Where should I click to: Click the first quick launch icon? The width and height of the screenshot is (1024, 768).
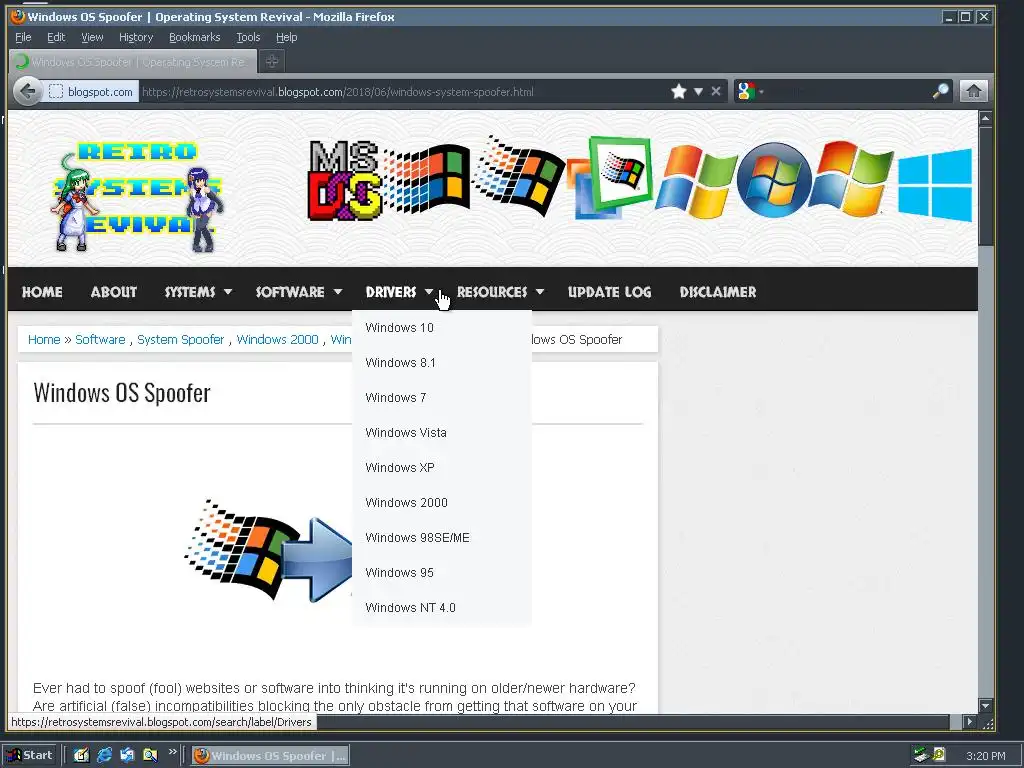tap(82, 756)
